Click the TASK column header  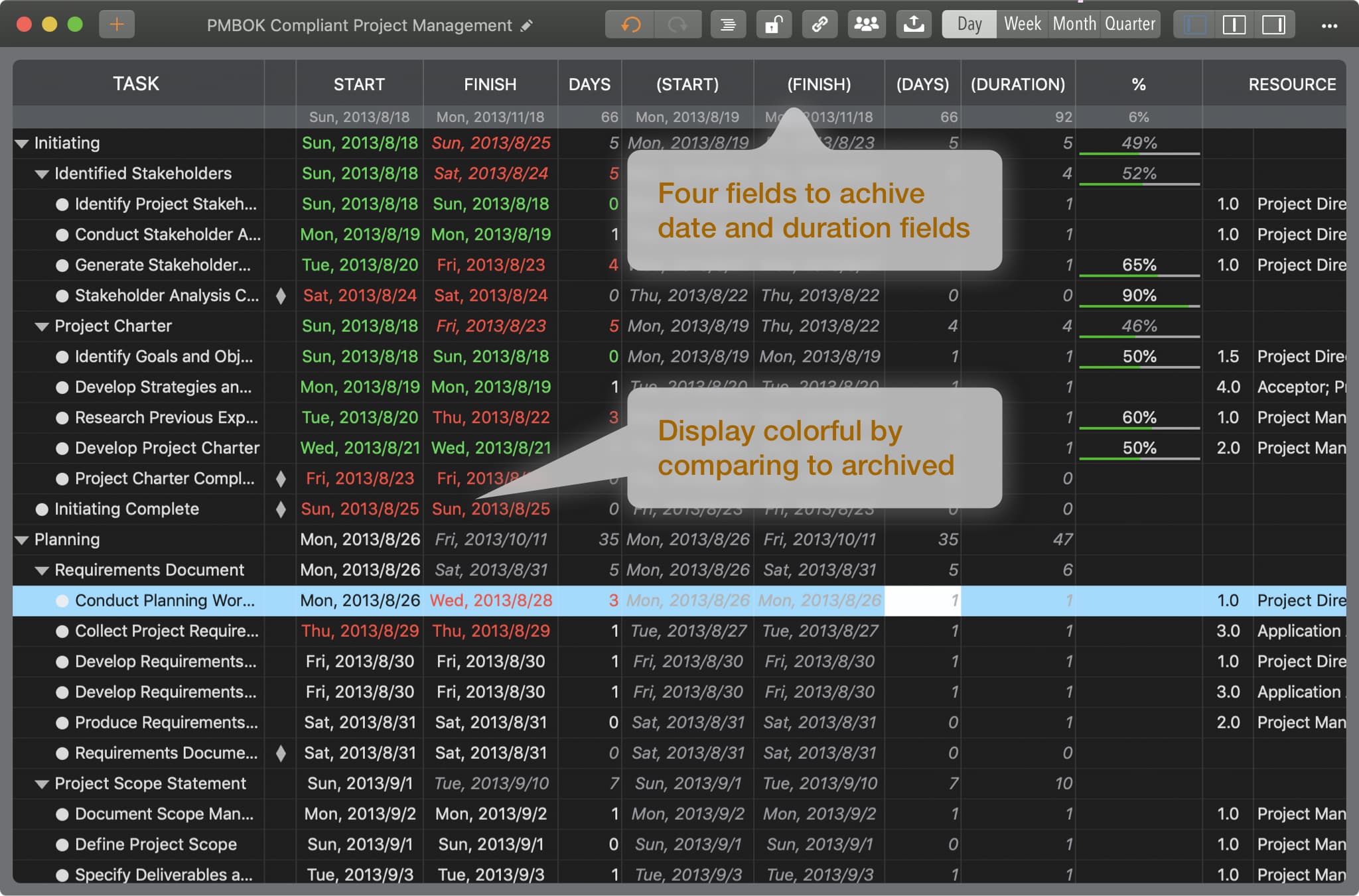pos(136,84)
